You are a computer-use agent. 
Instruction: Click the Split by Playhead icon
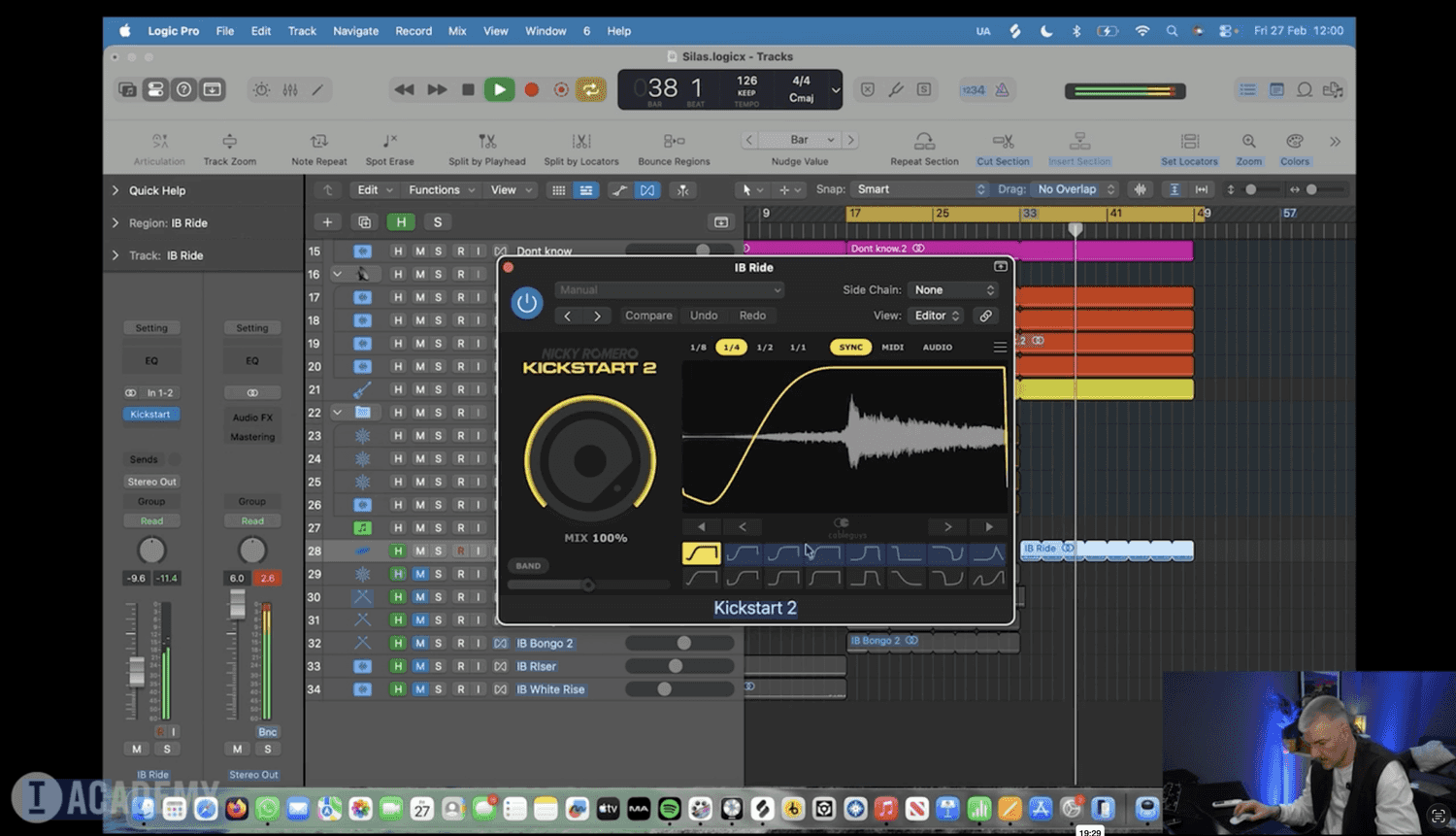[486, 142]
